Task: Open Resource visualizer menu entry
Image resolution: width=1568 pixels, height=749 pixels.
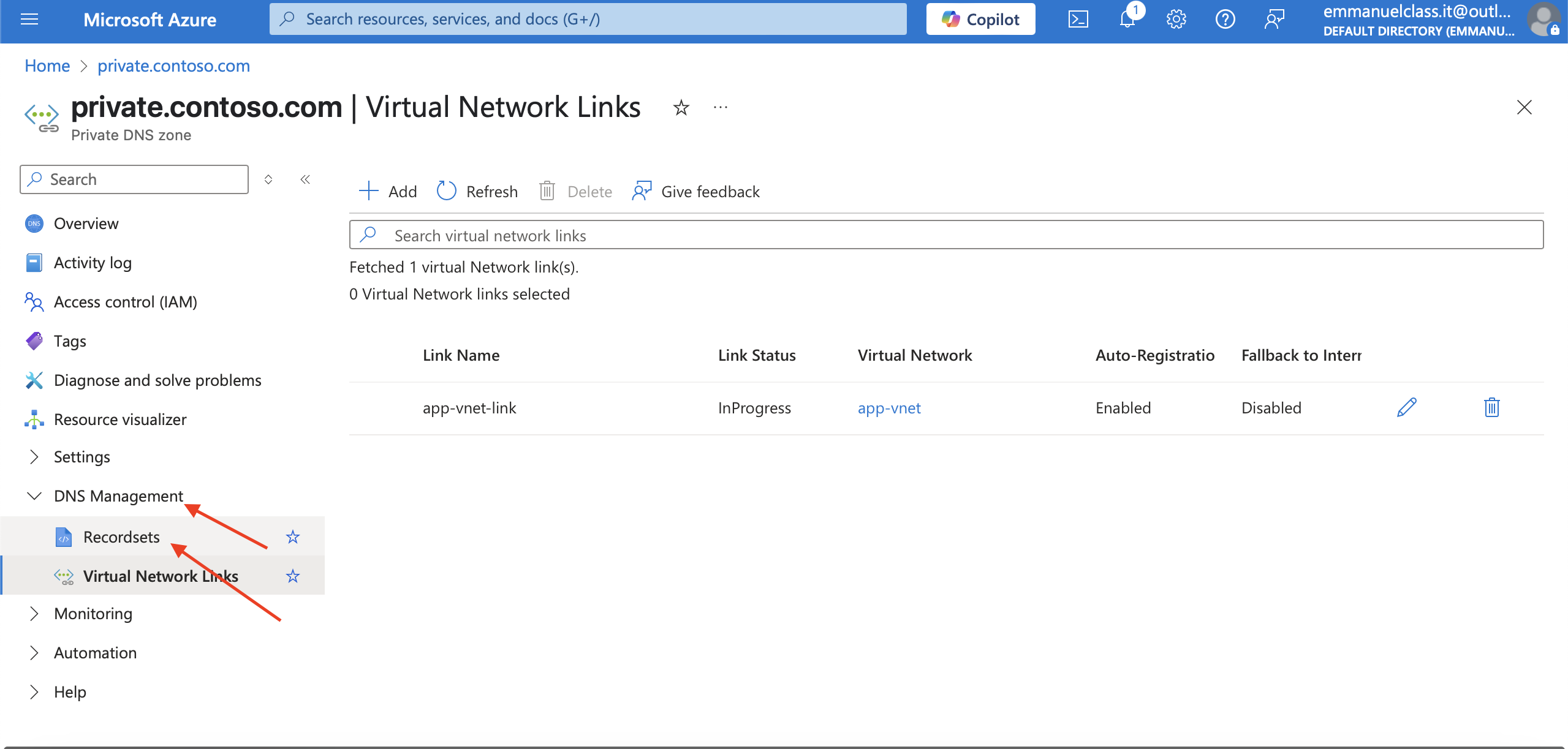Action: pos(120,420)
